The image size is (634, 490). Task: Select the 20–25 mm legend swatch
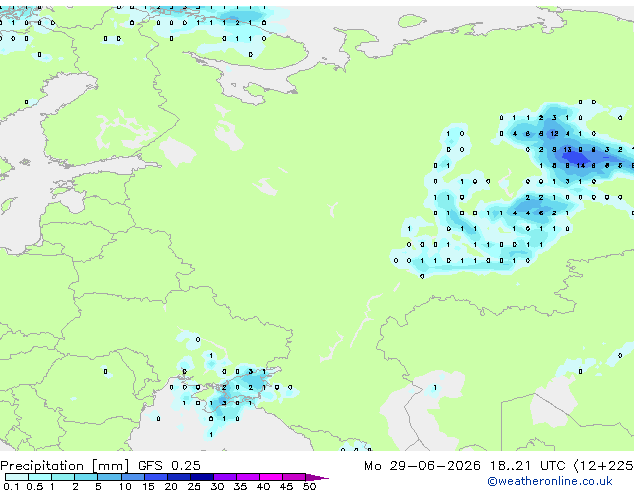tap(178, 477)
